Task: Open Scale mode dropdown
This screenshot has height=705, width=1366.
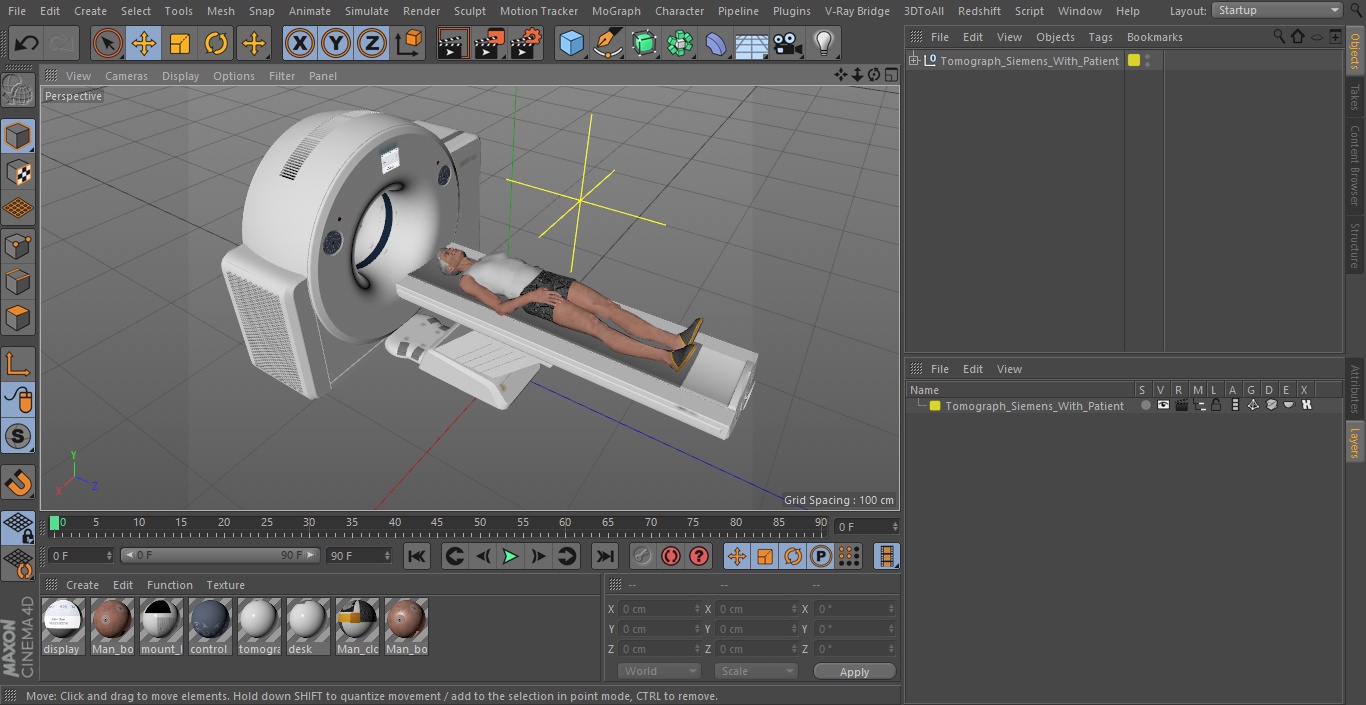Action: 756,671
